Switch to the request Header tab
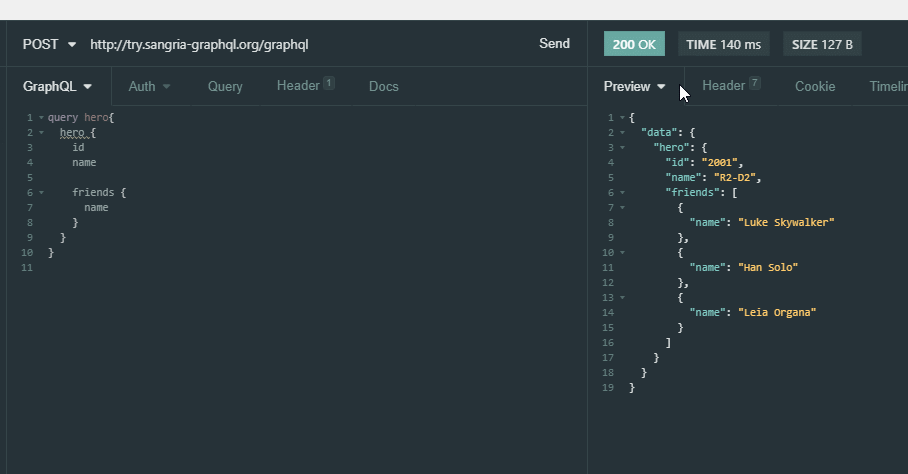The width and height of the screenshot is (908, 474). coord(305,86)
